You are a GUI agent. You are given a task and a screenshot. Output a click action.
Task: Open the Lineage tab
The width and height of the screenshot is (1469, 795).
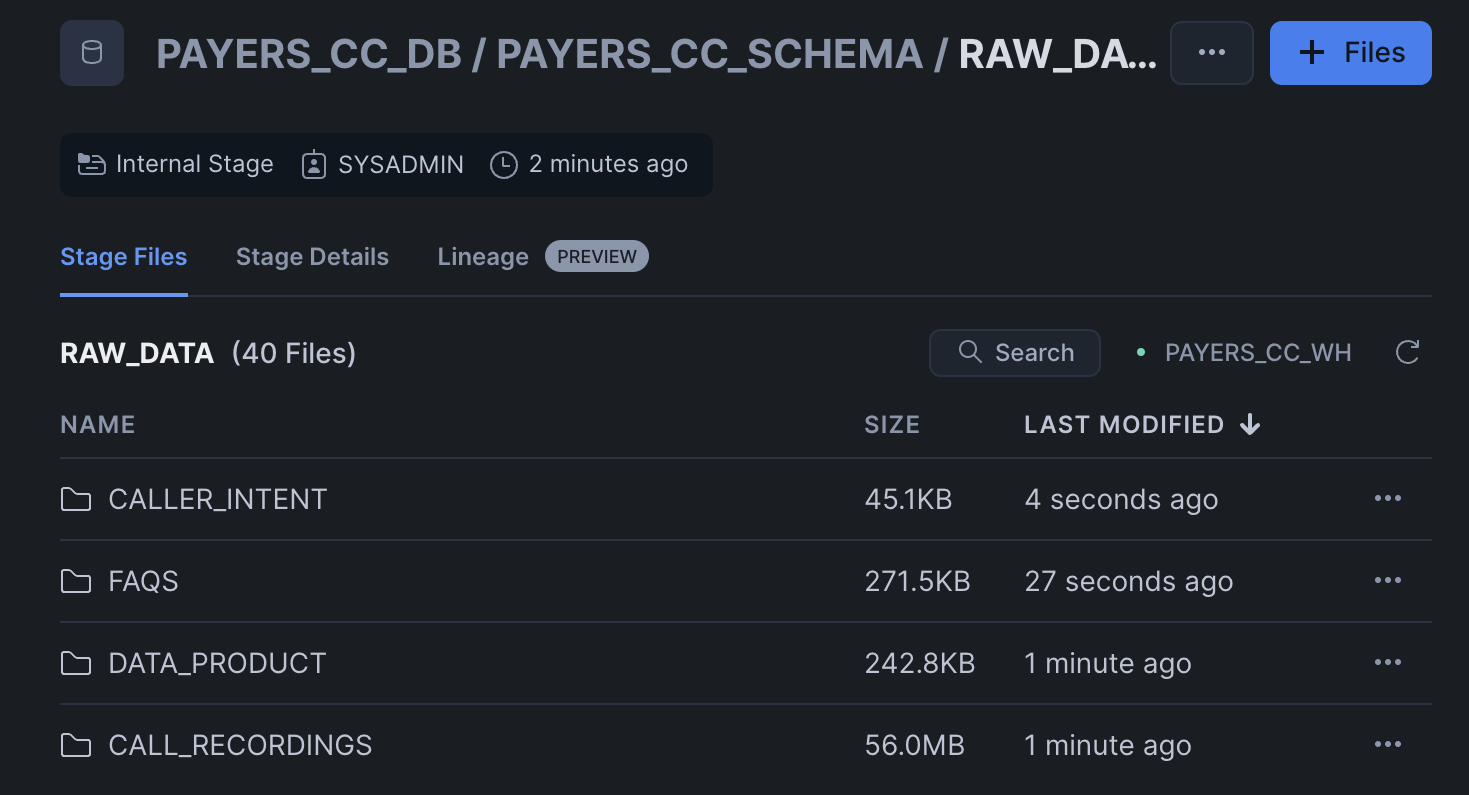coord(483,256)
